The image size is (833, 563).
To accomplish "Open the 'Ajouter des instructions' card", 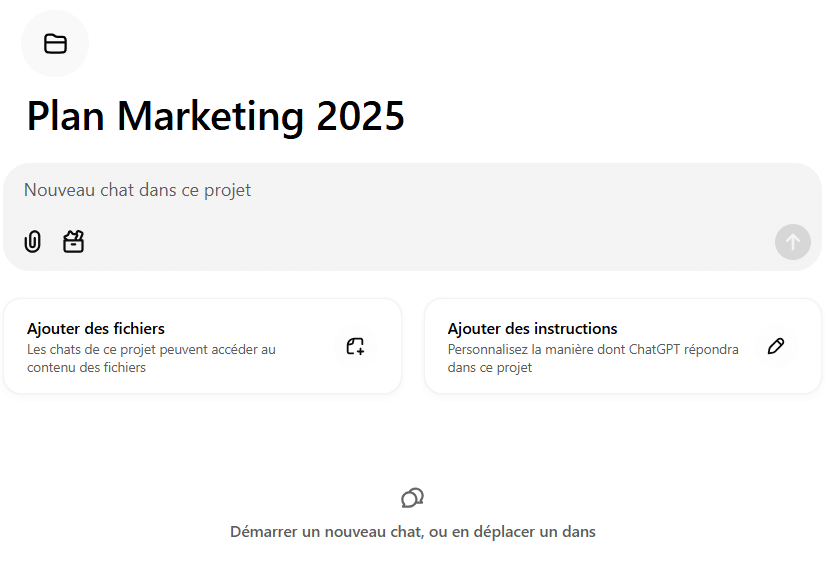I will [623, 346].
